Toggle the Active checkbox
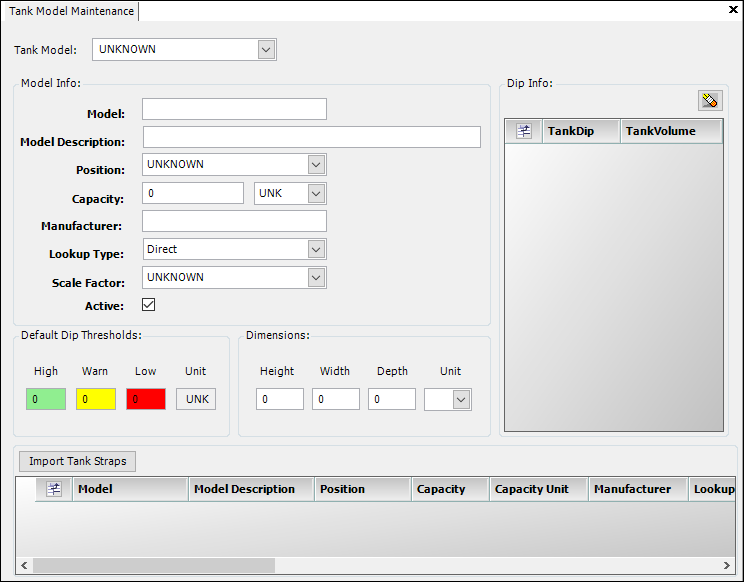Screen dimensions: 744x582 (149, 305)
